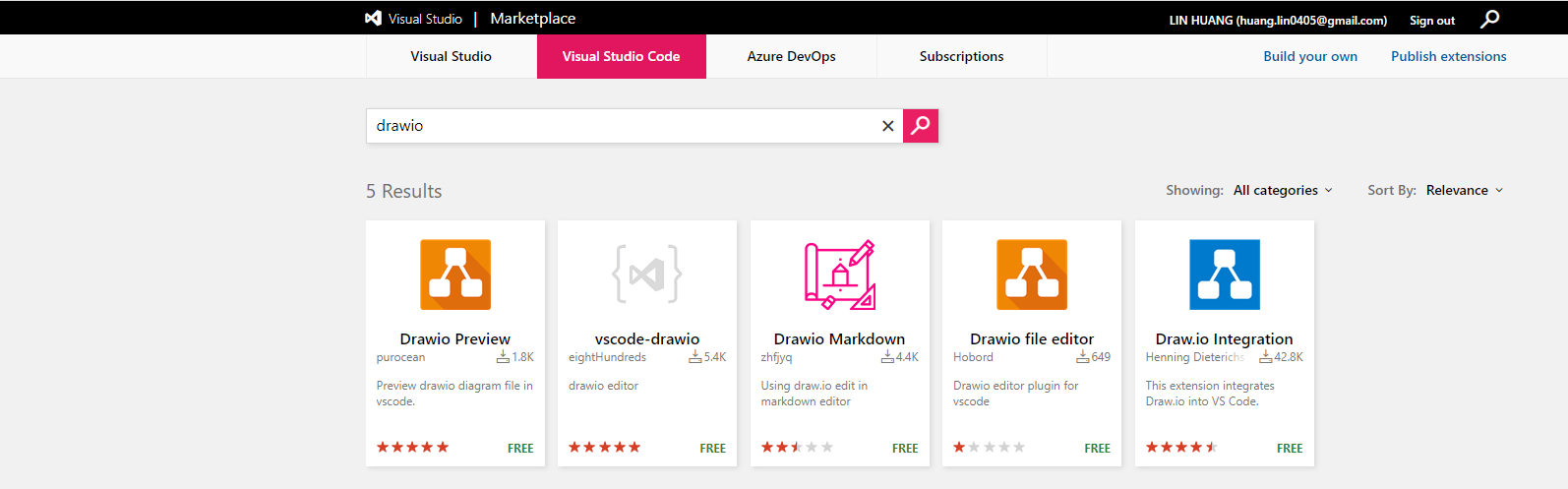Open the Drawio Markdown extension title

point(839,338)
